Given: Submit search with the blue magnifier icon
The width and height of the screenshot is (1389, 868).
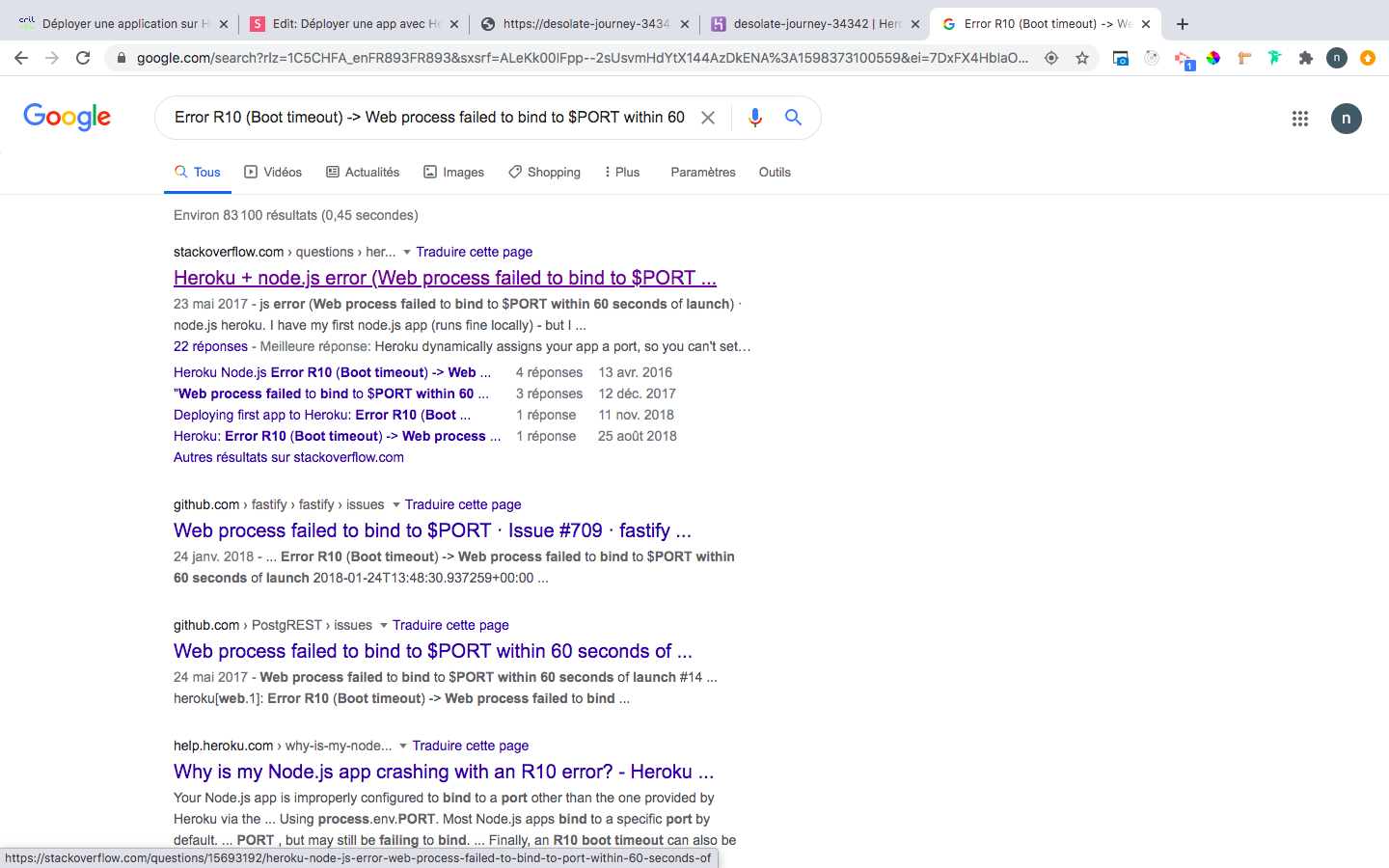Looking at the screenshot, I should point(794,118).
